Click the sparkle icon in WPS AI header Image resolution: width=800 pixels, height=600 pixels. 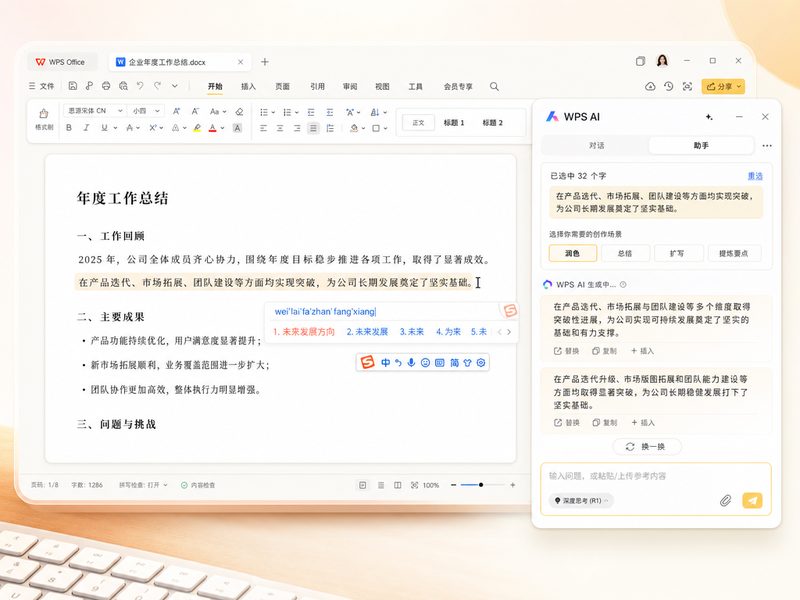pyautogui.click(x=709, y=117)
